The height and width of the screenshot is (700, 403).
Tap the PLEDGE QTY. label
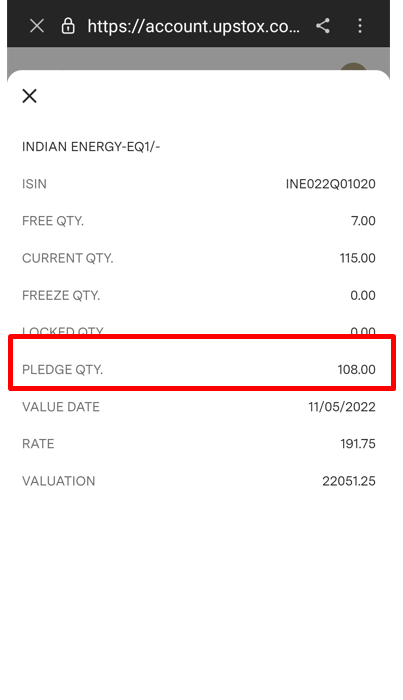62,370
